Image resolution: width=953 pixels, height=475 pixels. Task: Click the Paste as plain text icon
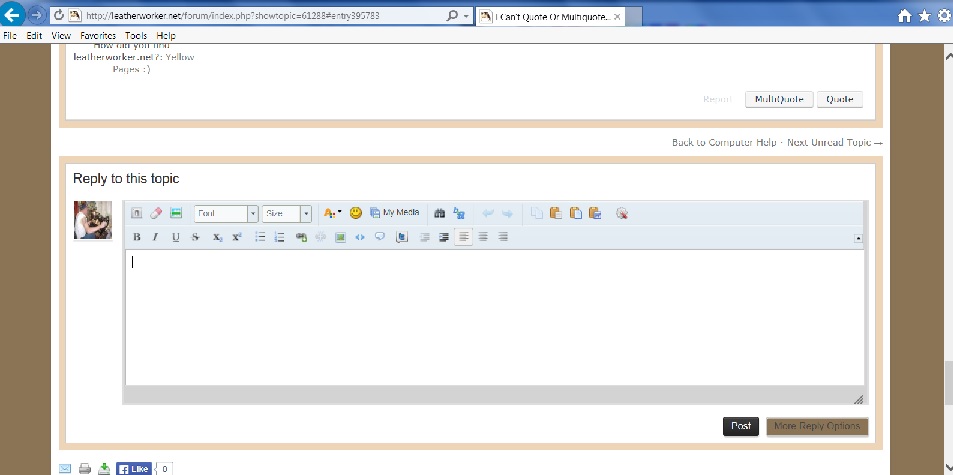[x=576, y=213]
